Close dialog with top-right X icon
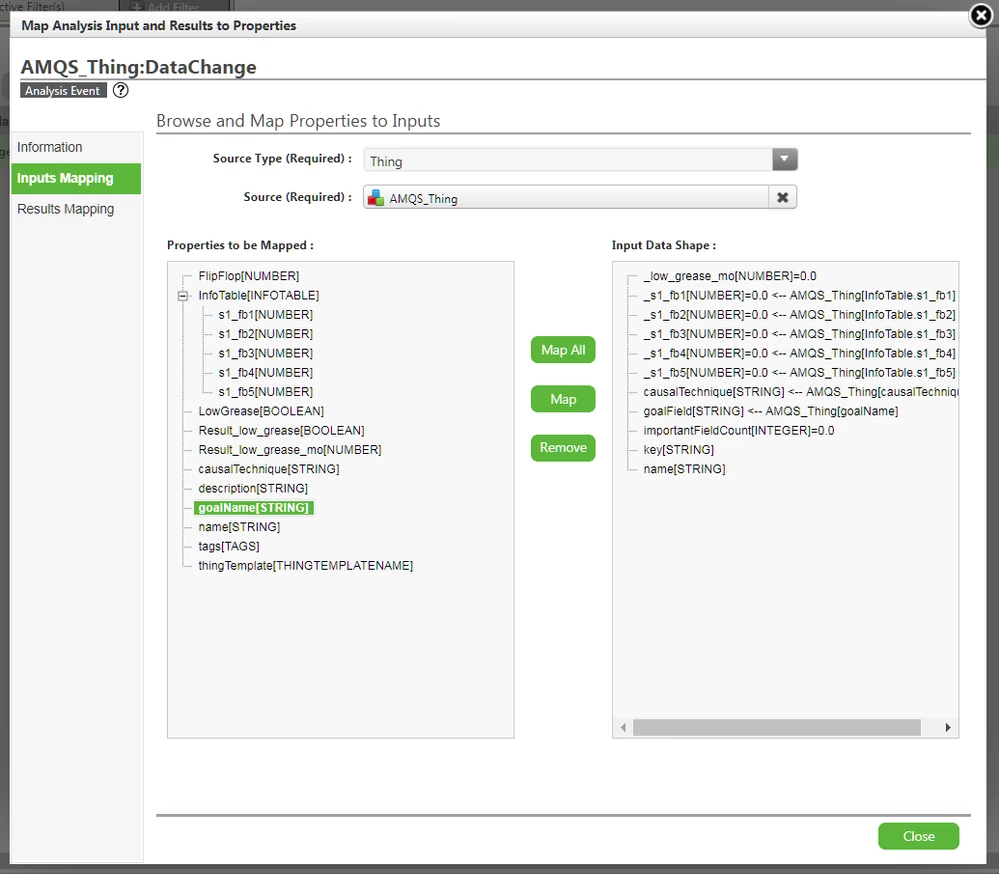The width and height of the screenshot is (999, 874). pyautogui.click(x=981, y=15)
